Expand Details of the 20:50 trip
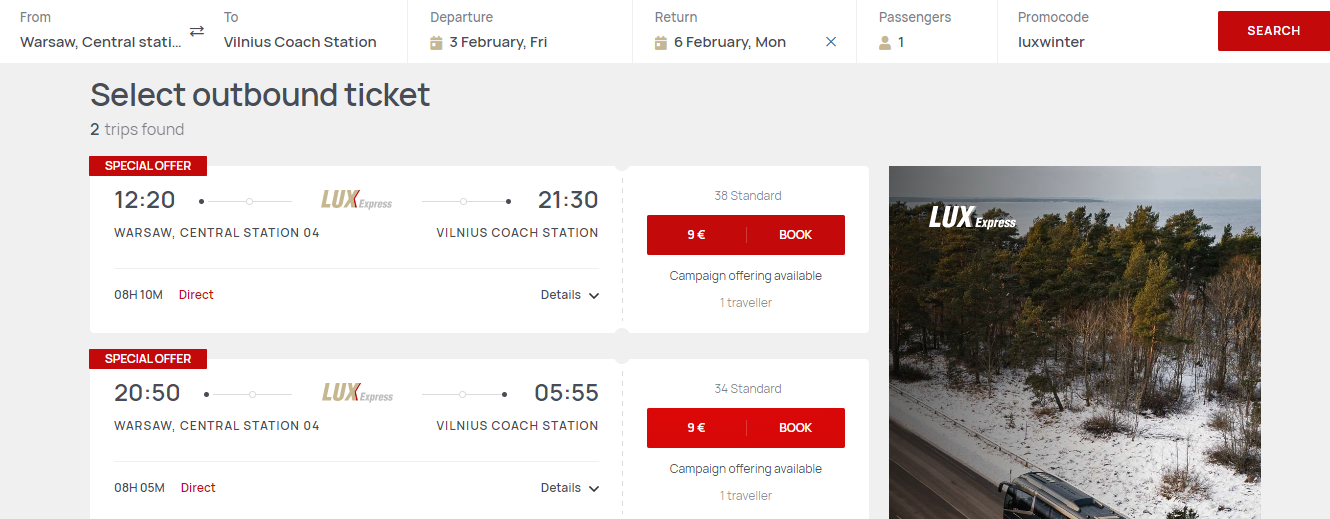Viewport: 1330px width, 519px height. pyautogui.click(x=570, y=488)
